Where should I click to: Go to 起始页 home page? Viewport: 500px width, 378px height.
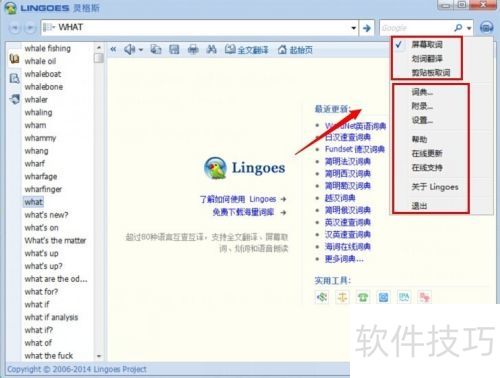click(295, 50)
